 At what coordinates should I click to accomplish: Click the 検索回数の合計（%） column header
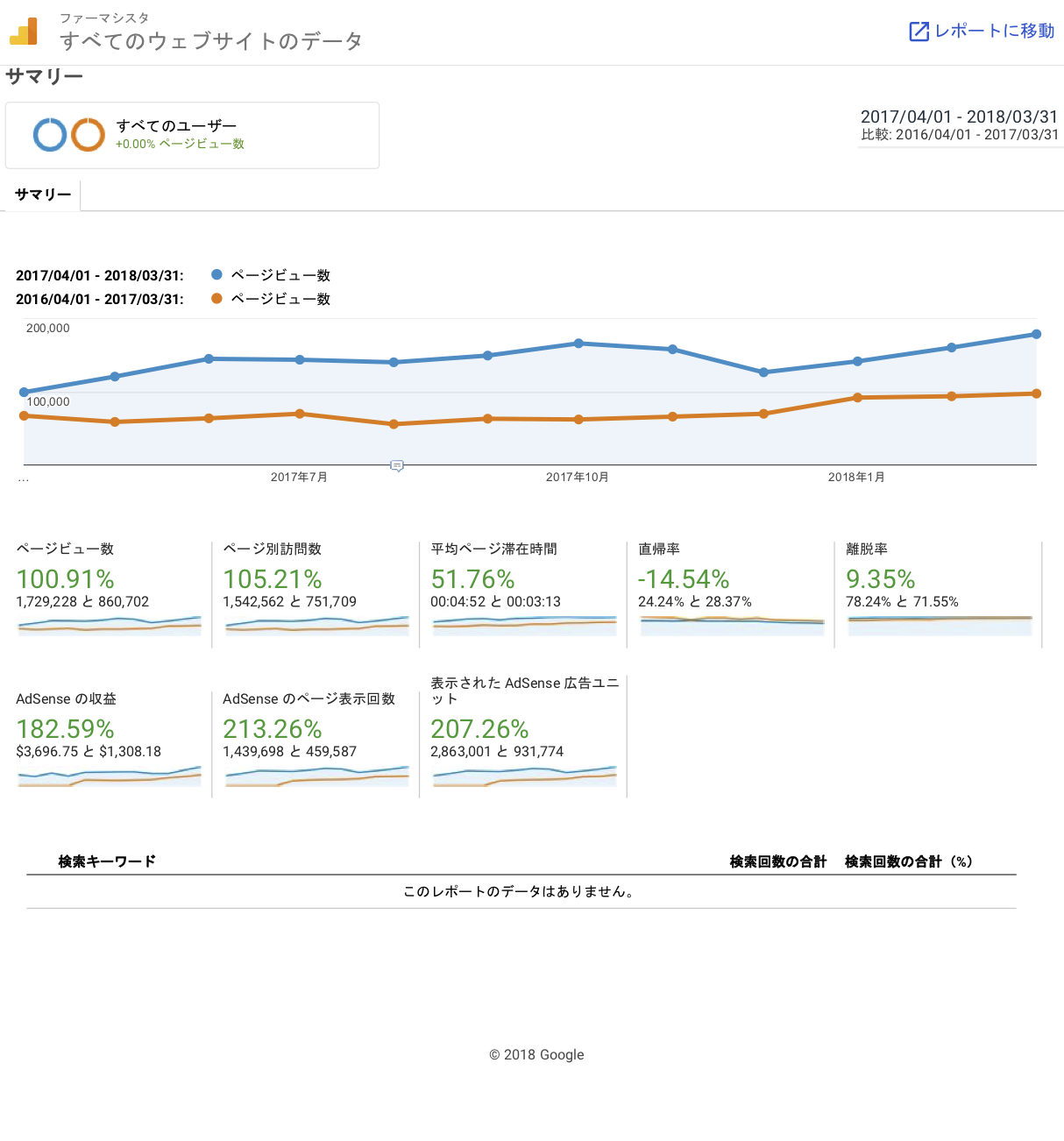pos(909,861)
